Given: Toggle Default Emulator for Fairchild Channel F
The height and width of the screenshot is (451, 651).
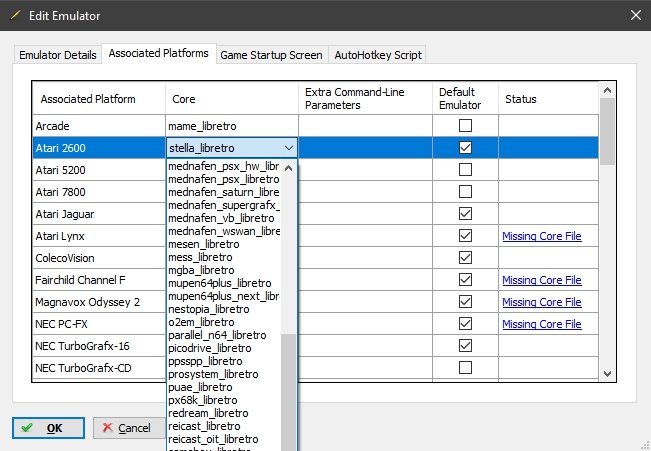Looking at the screenshot, I should [465, 279].
